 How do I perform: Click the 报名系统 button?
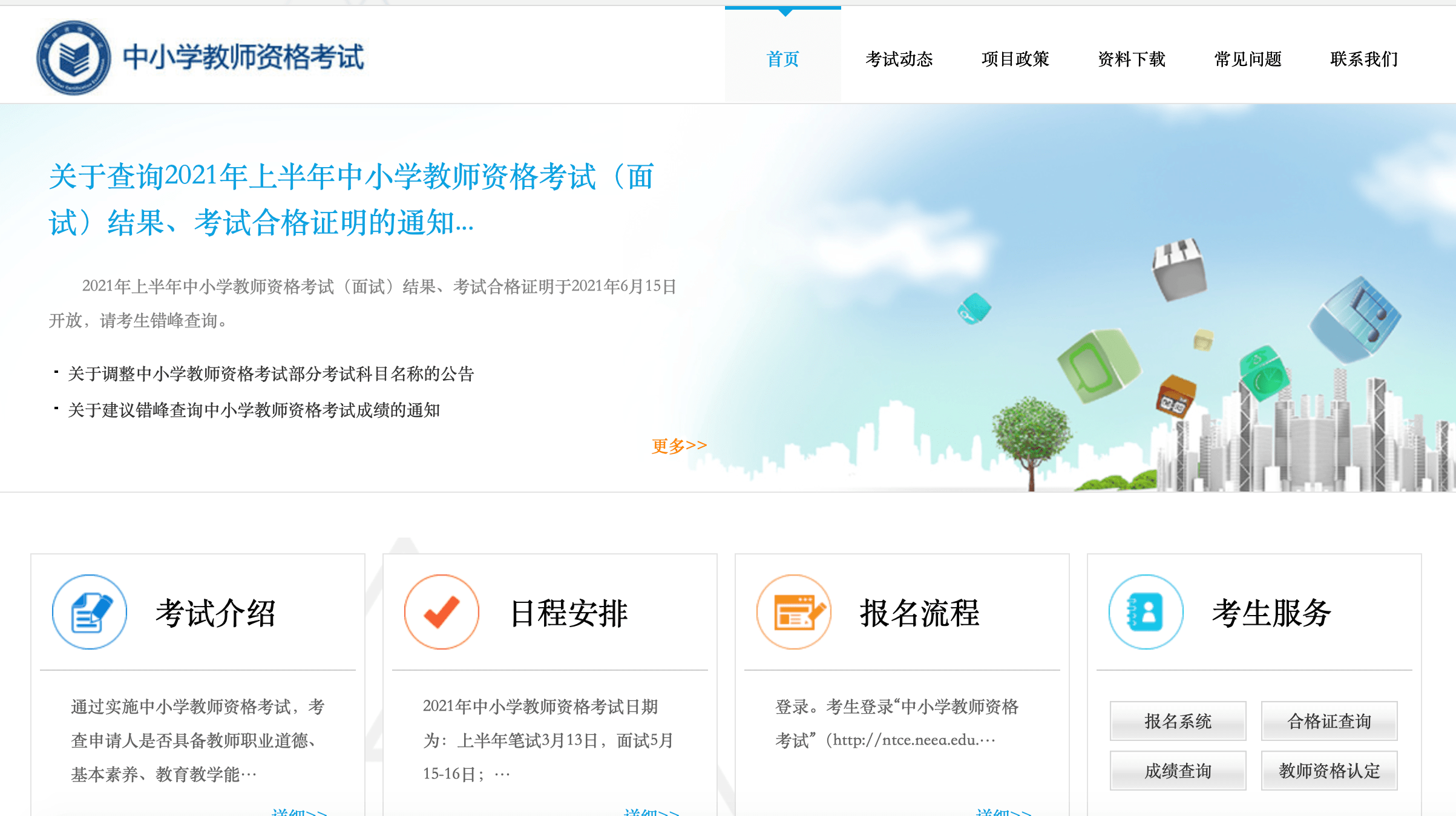click(x=1178, y=721)
